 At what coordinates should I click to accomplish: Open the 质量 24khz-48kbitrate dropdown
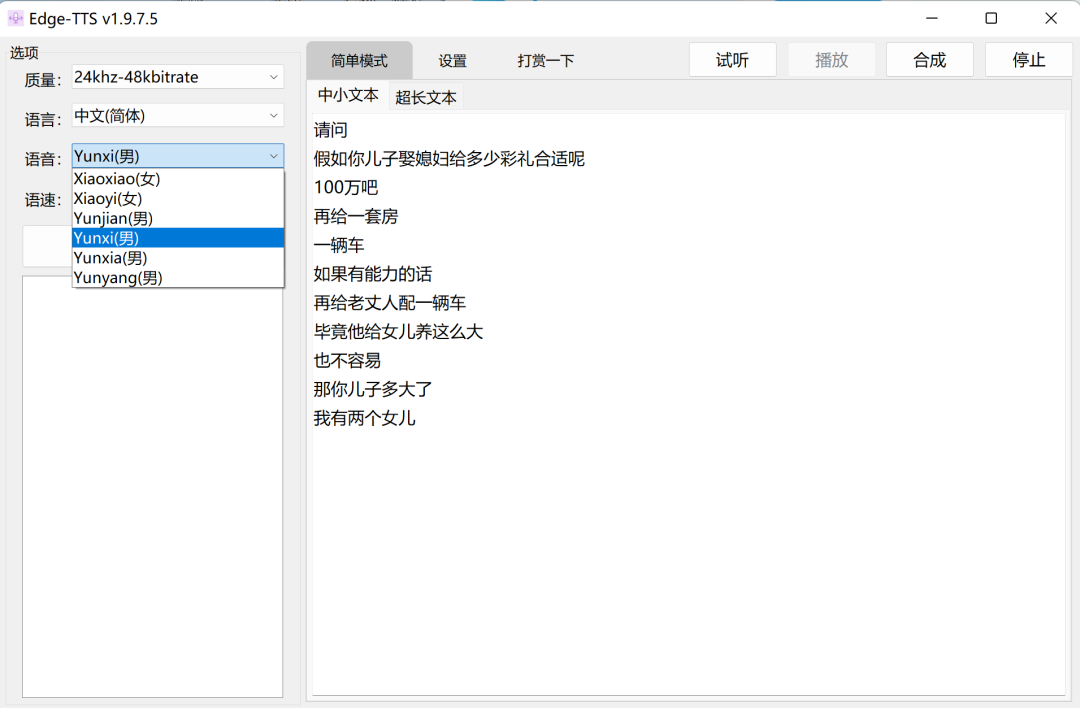[178, 77]
